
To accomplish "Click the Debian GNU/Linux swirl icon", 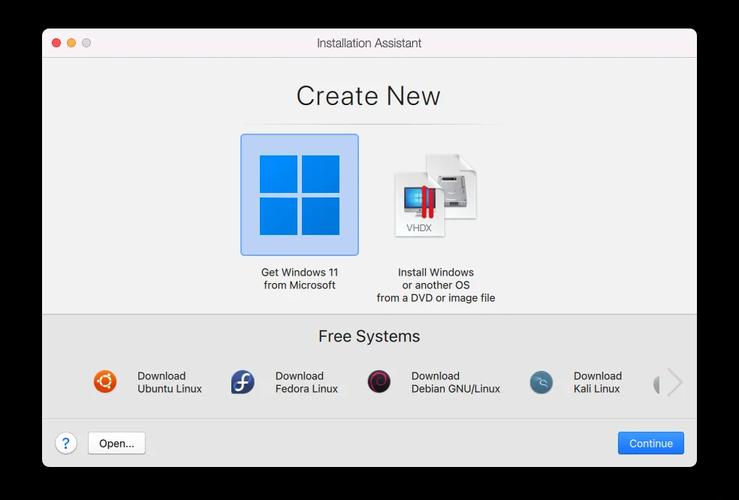I will pyautogui.click(x=379, y=382).
